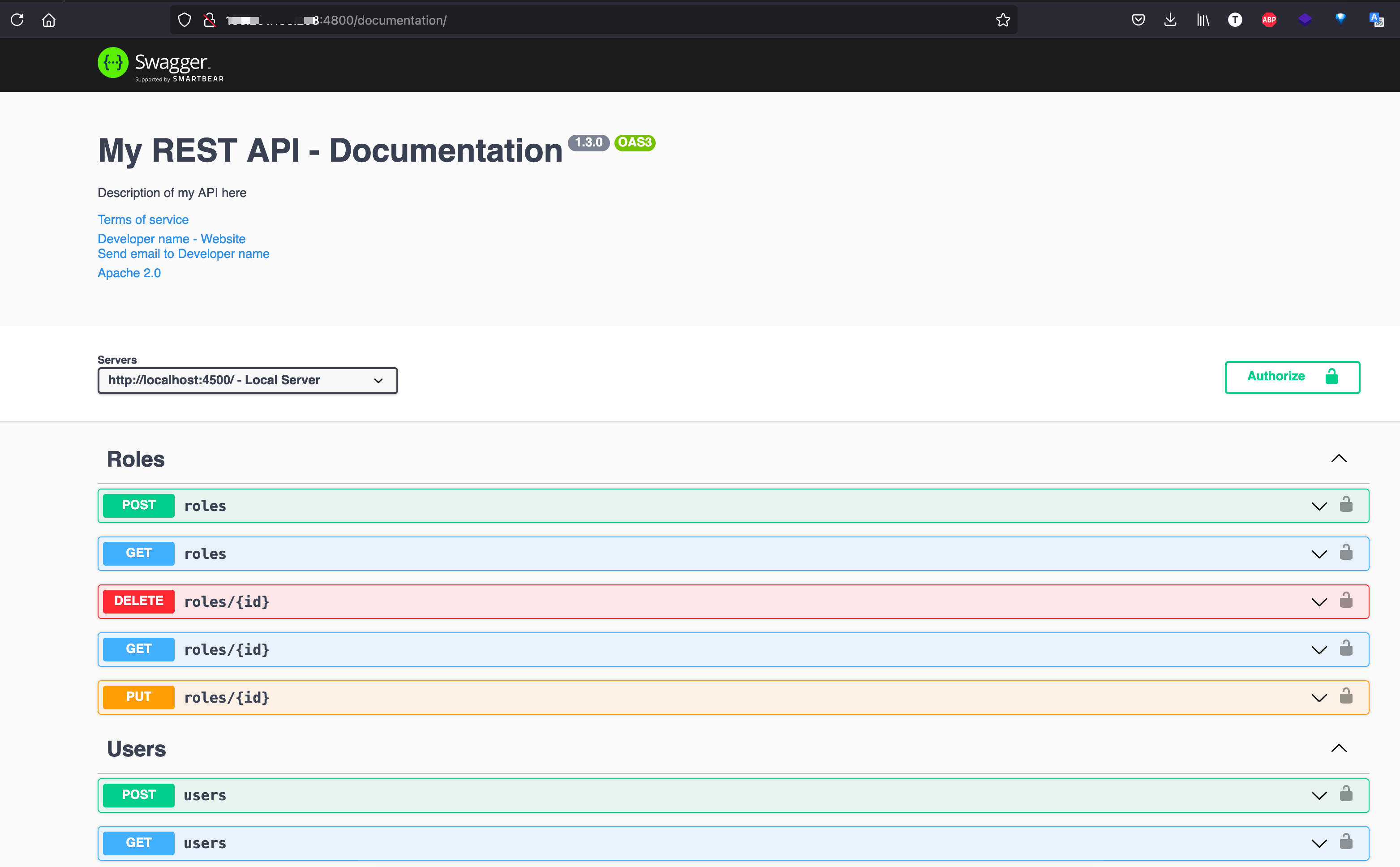The width and height of the screenshot is (1400, 867).
Task: Click the shield privacy icon in address bar
Action: coord(184,20)
